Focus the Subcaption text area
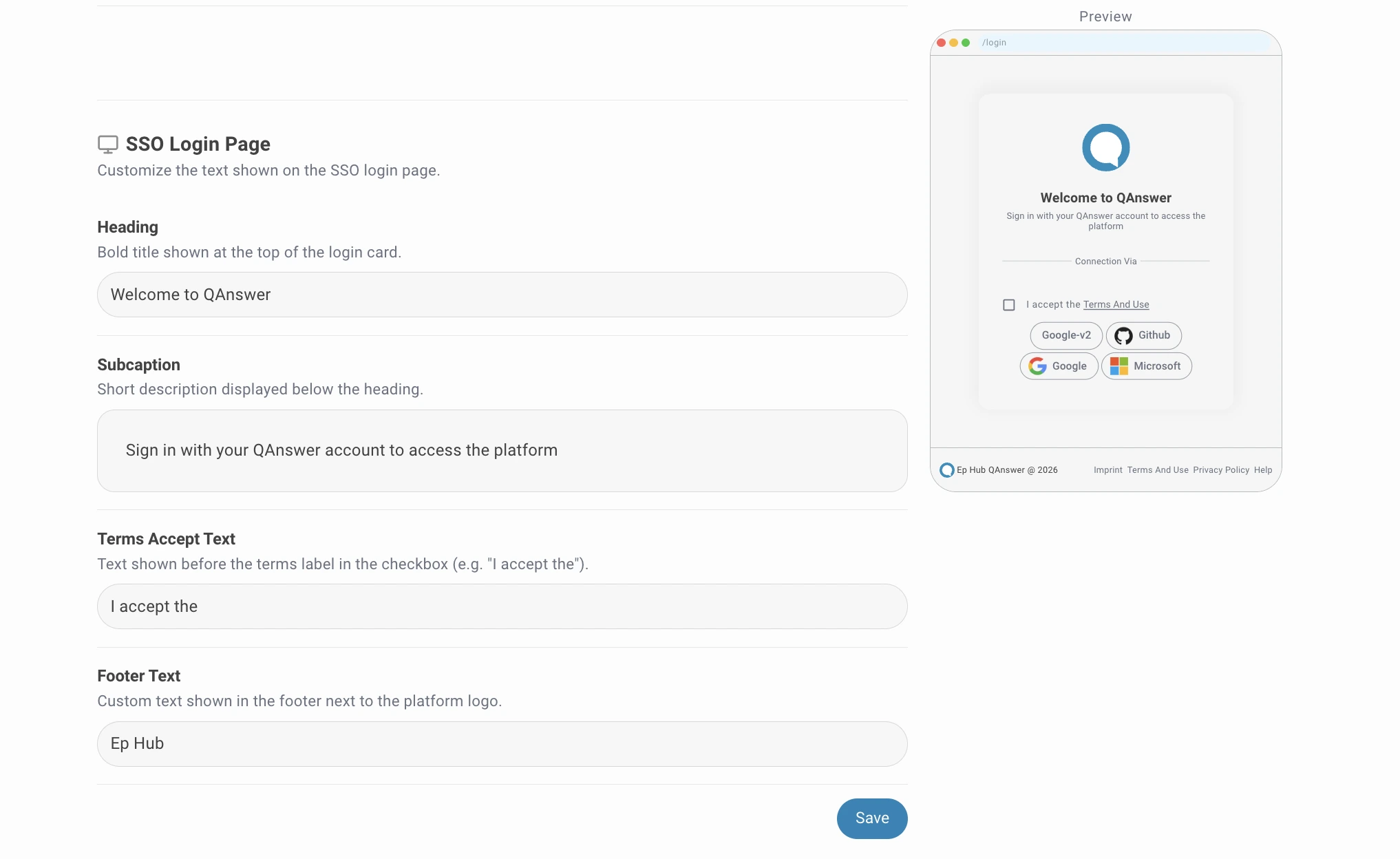The image size is (1400, 859). [x=502, y=451]
